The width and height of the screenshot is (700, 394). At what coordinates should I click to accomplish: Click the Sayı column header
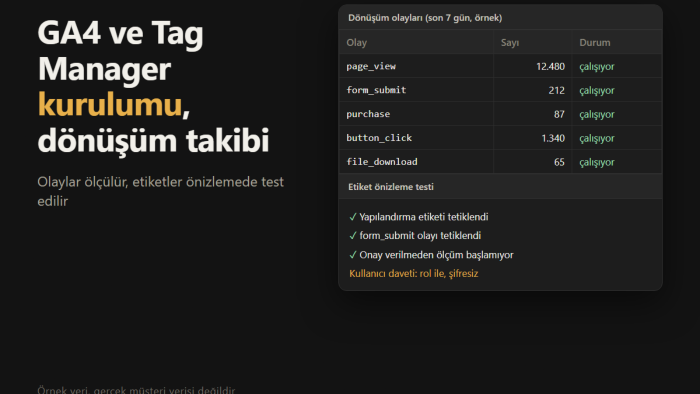click(x=510, y=43)
